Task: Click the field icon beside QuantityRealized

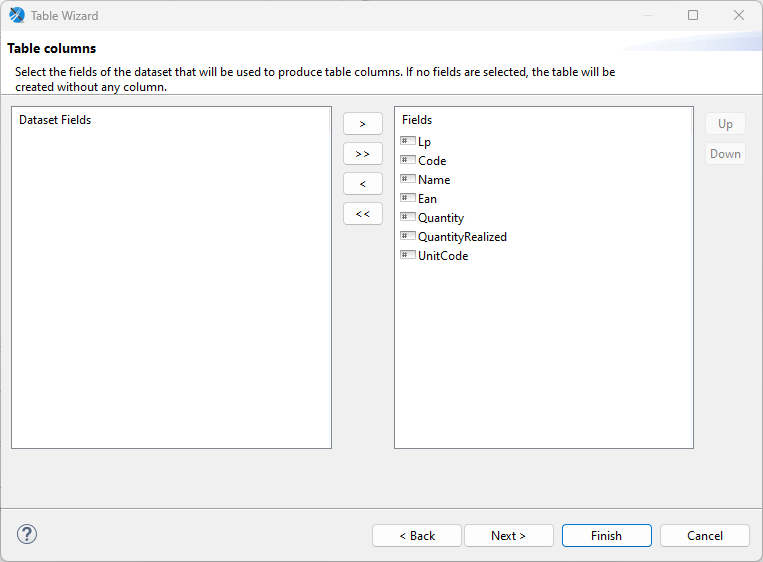Action: click(x=408, y=236)
